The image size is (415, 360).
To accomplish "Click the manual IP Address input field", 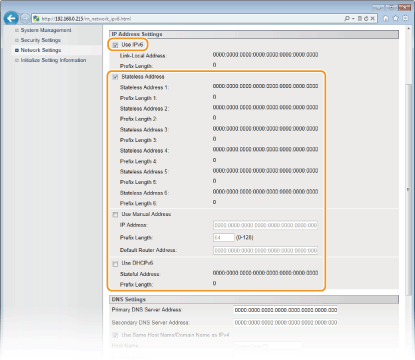I will click(265, 225).
